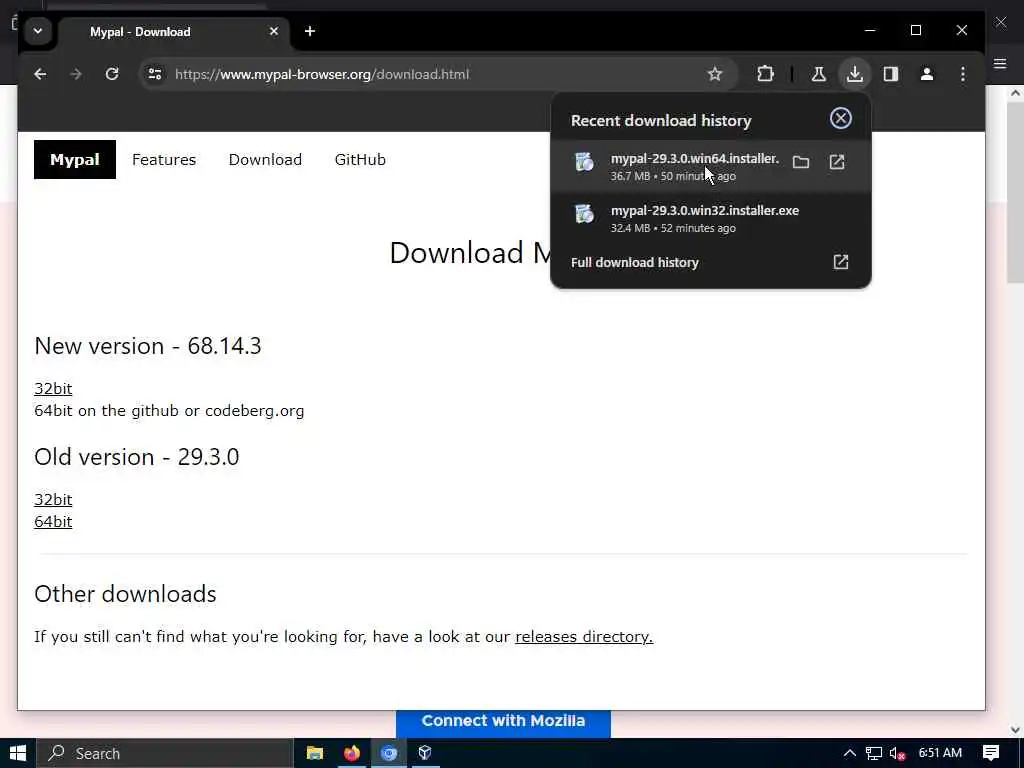The height and width of the screenshot is (768, 1024).
Task: Click the win32 installer file icon
Action: (x=584, y=214)
